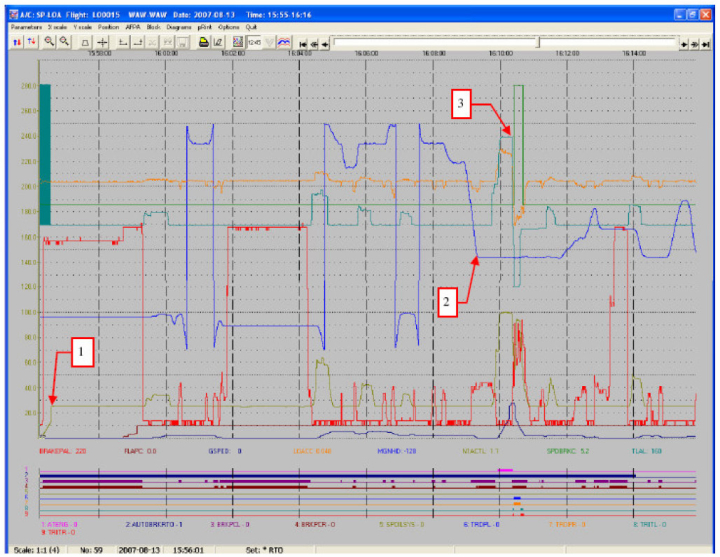Click the TLAL: 160 legend label

click(x=647, y=451)
